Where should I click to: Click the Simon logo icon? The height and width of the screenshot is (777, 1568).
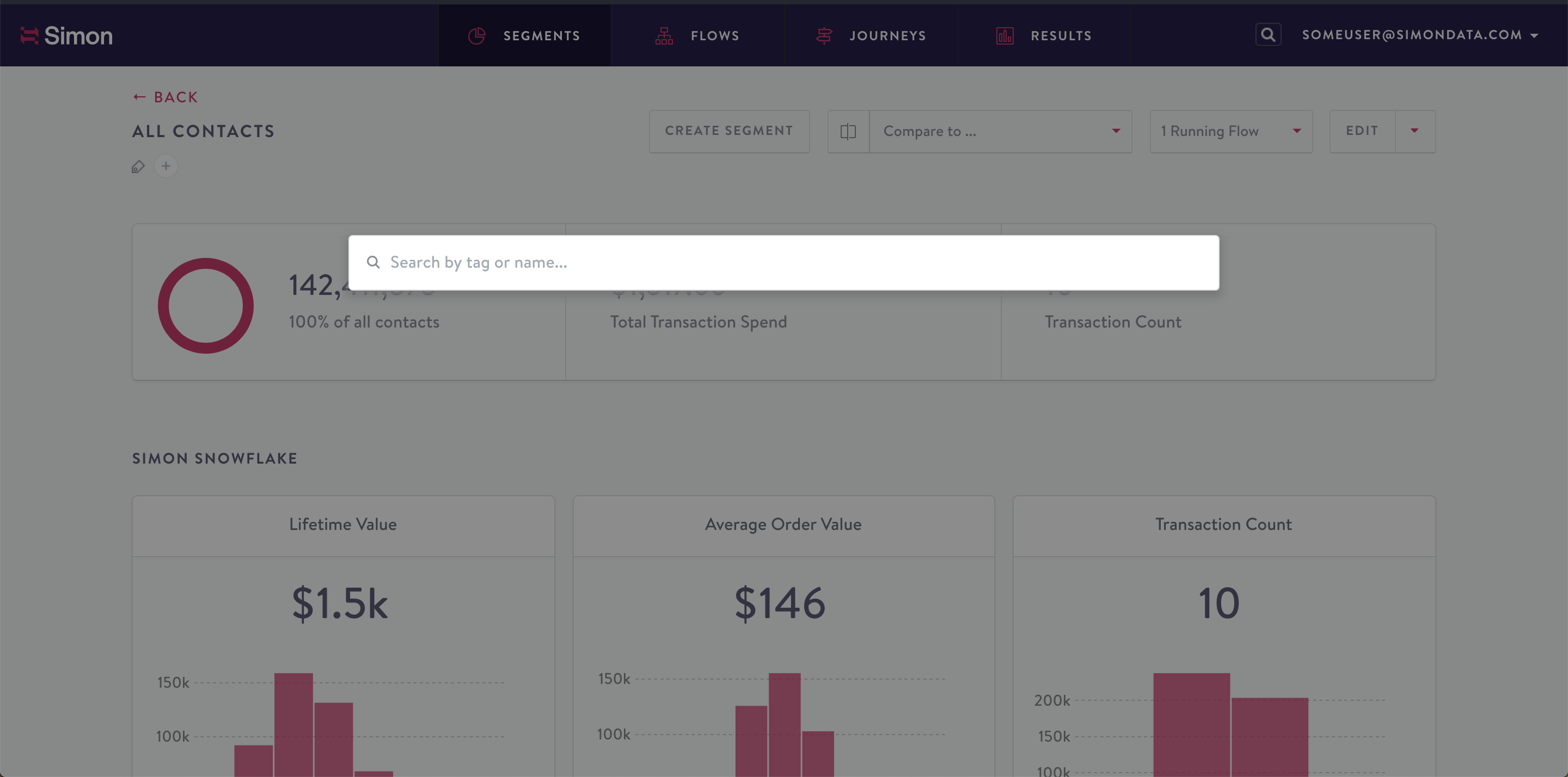tap(29, 35)
